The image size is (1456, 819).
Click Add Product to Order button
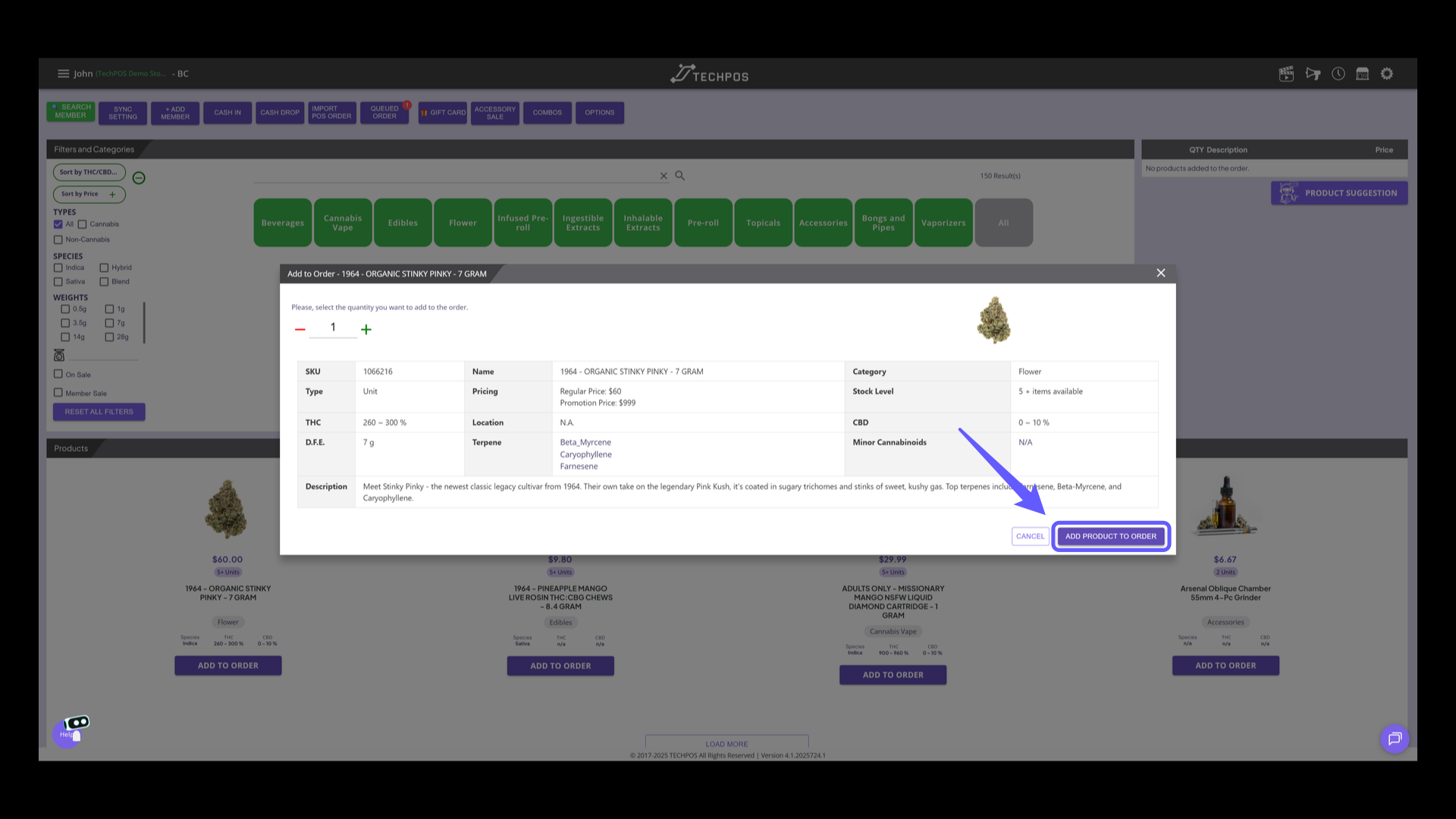[1110, 536]
